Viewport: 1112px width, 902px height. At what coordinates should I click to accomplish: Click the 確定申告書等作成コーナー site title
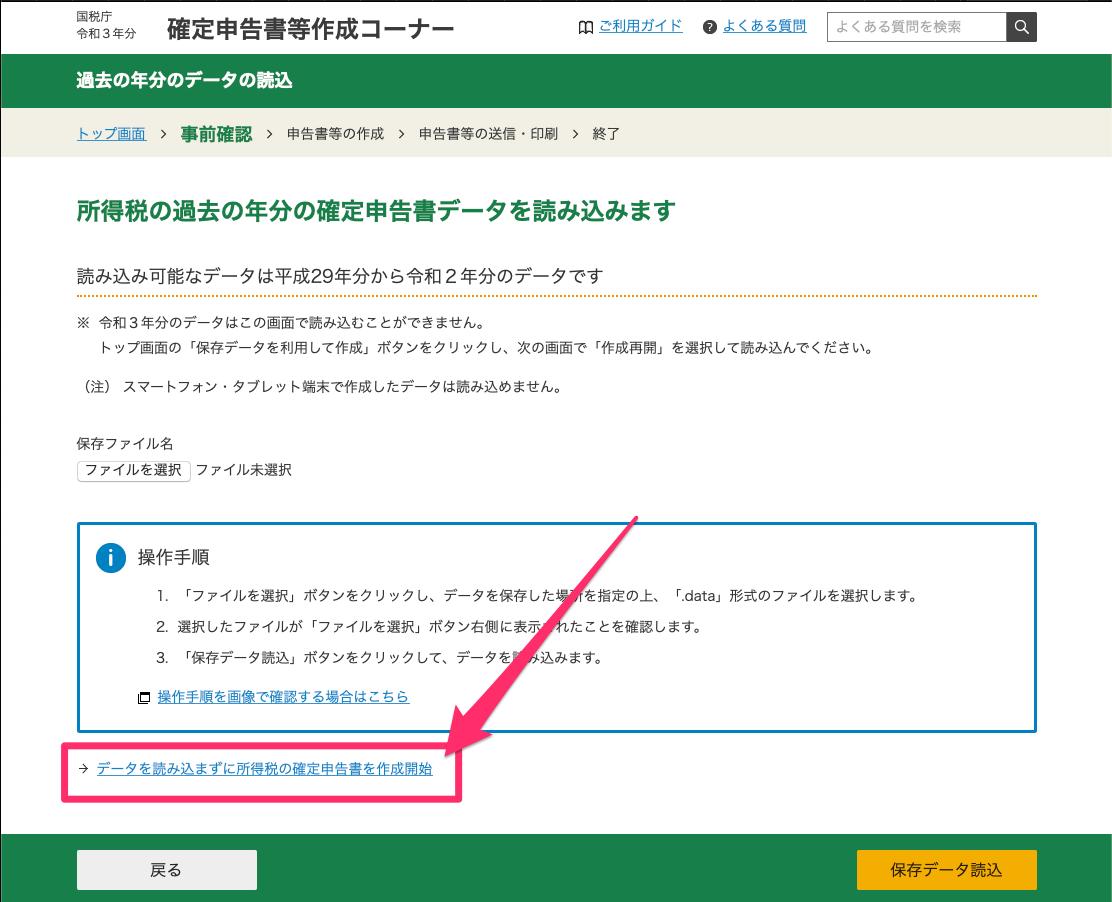tap(311, 29)
